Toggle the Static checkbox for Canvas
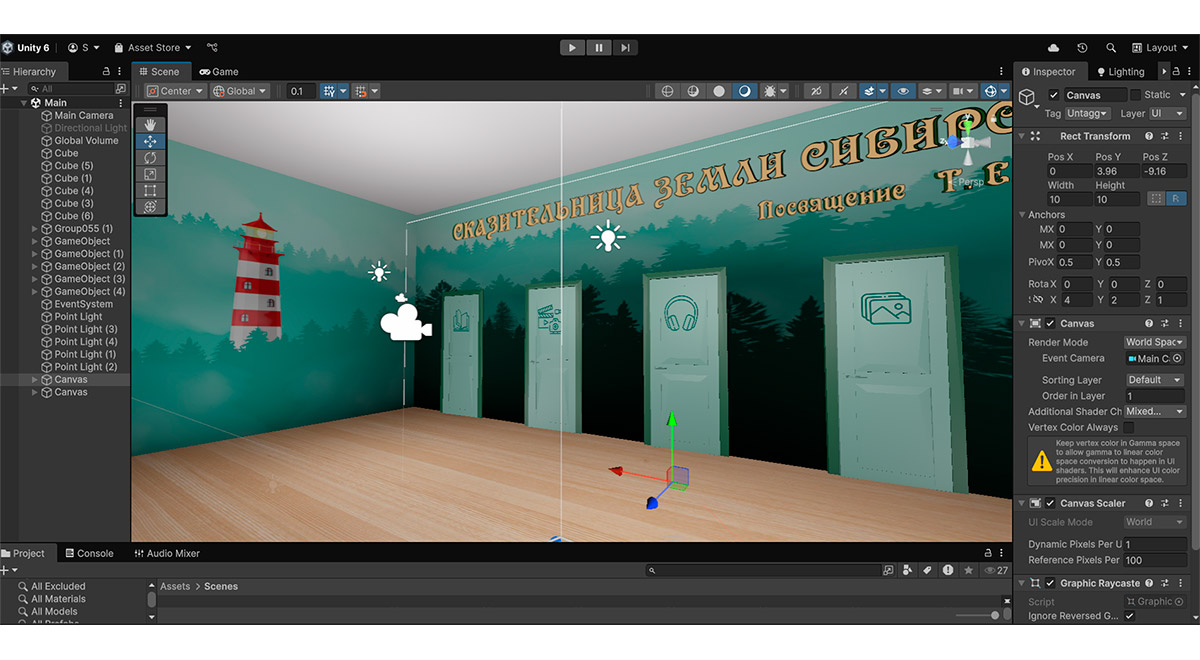Viewport: 1200px width, 660px height. 1135,95
